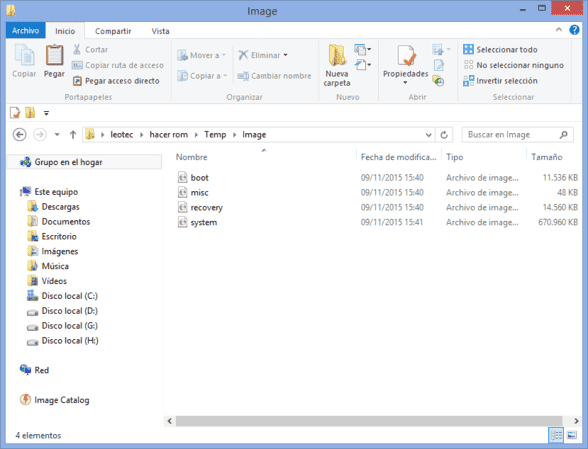588x449 pixels.
Task: Open Documentos in navigation pane
Action: pos(58,222)
